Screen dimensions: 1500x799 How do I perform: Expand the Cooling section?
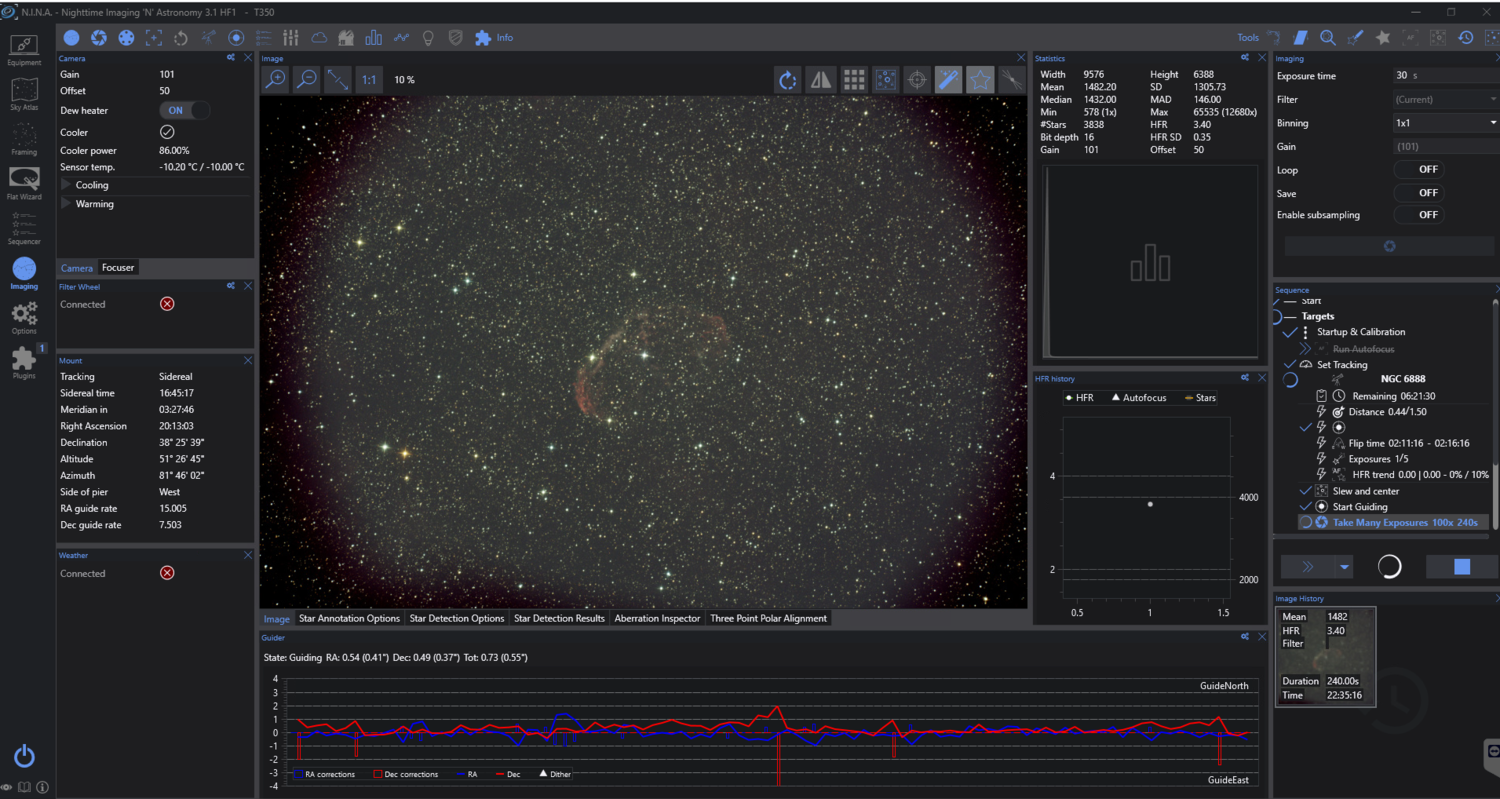[92, 185]
